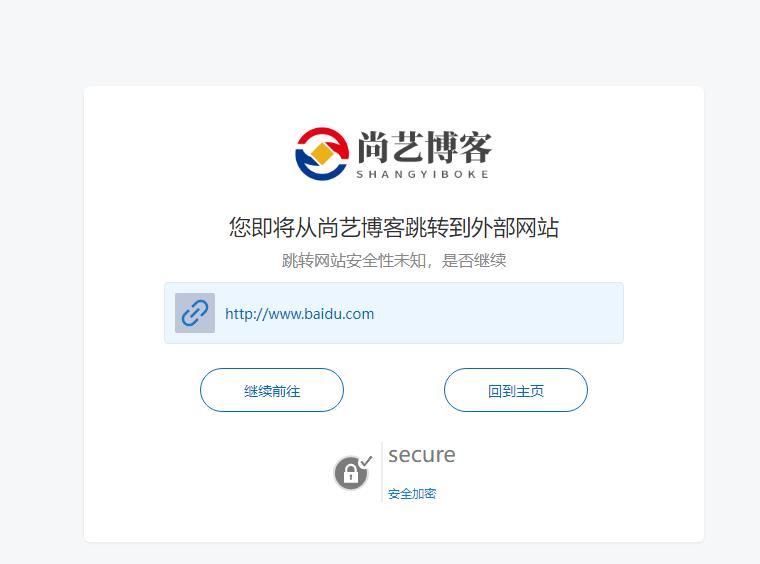Open the 安全加密 link
Screen dimensions: 760x564
click(x=412, y=494)
